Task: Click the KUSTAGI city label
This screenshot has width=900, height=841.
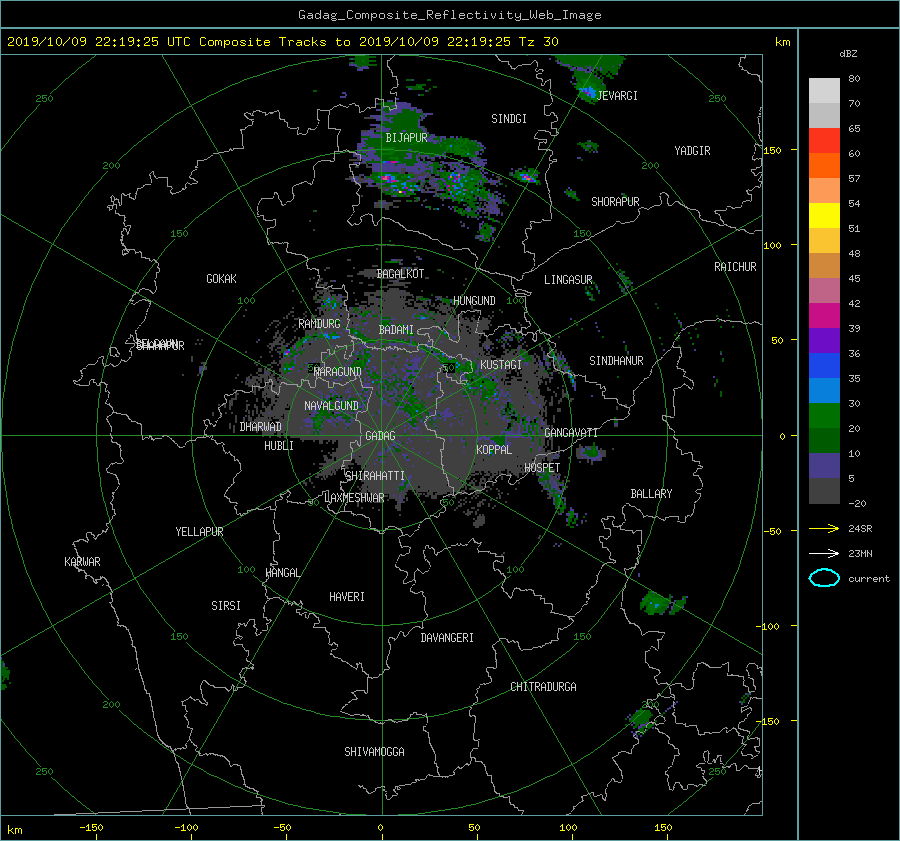Action: [501, 365]
